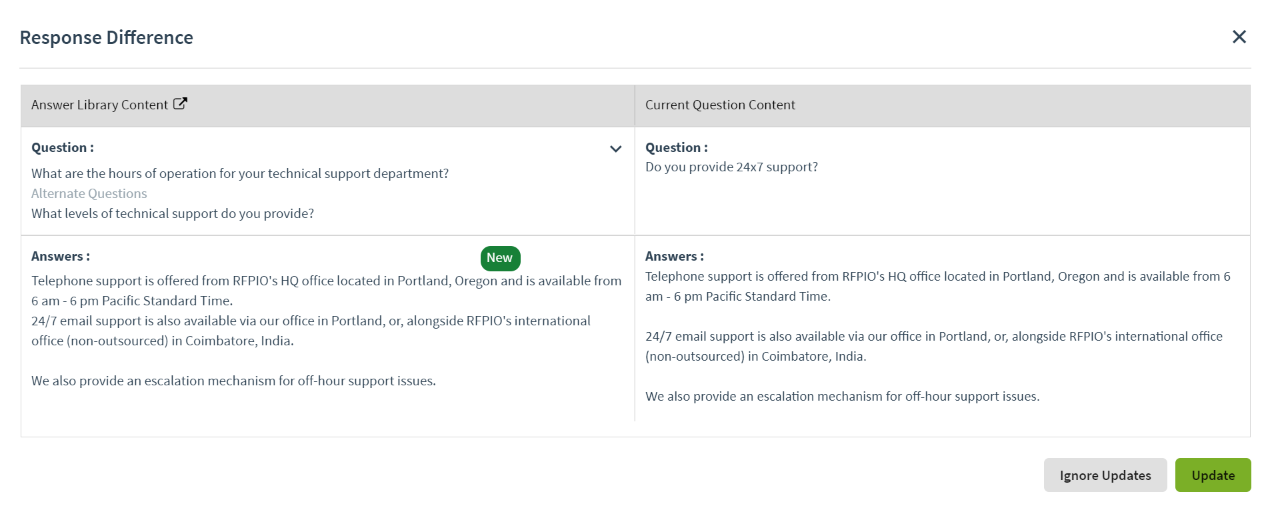The image size is (1268, 507).
Task: Select the Answer Library Content header
Action: pyautogui.click(x=99, y=105)
